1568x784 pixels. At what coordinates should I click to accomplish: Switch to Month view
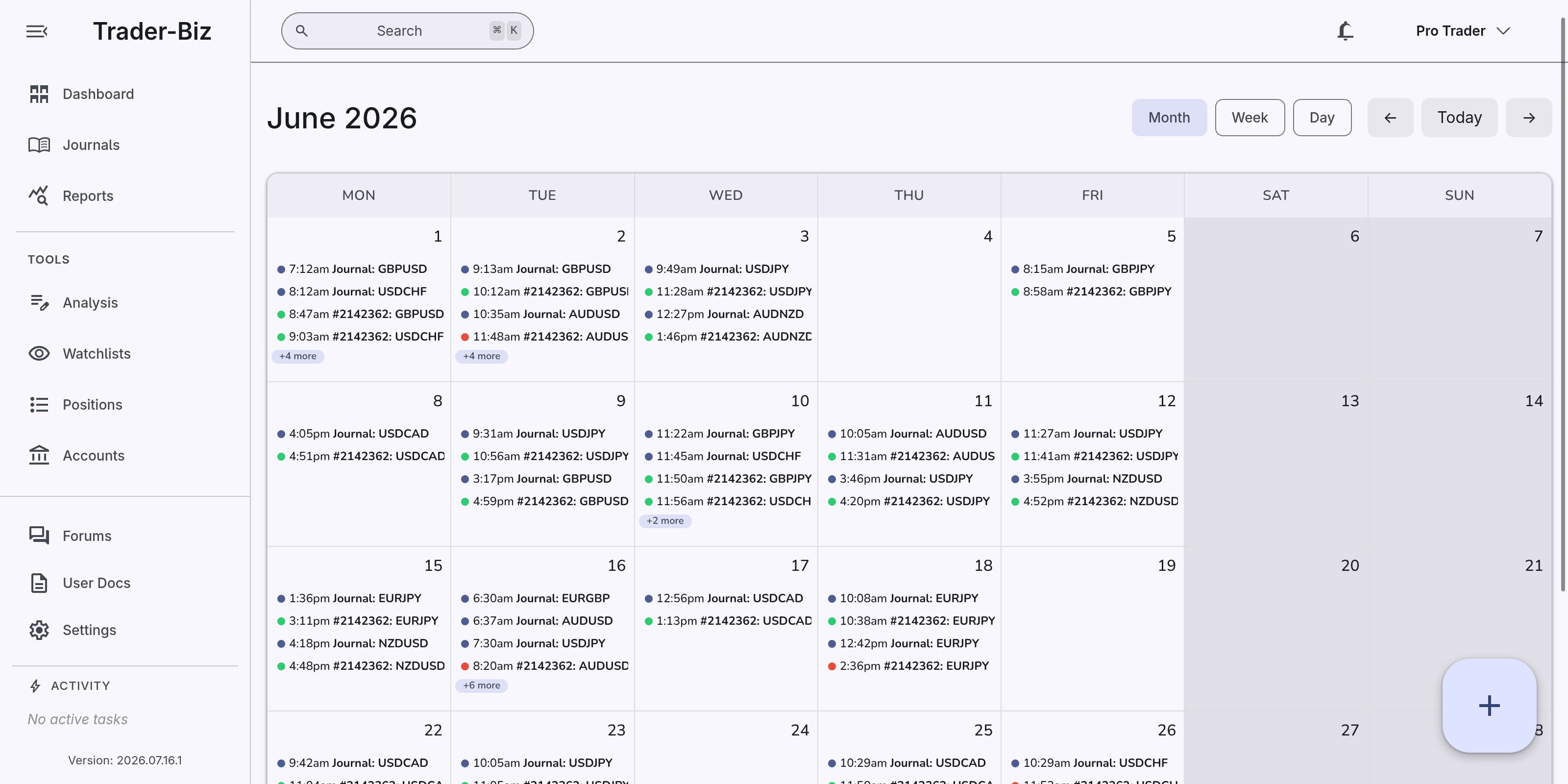tap(1169, 118)
